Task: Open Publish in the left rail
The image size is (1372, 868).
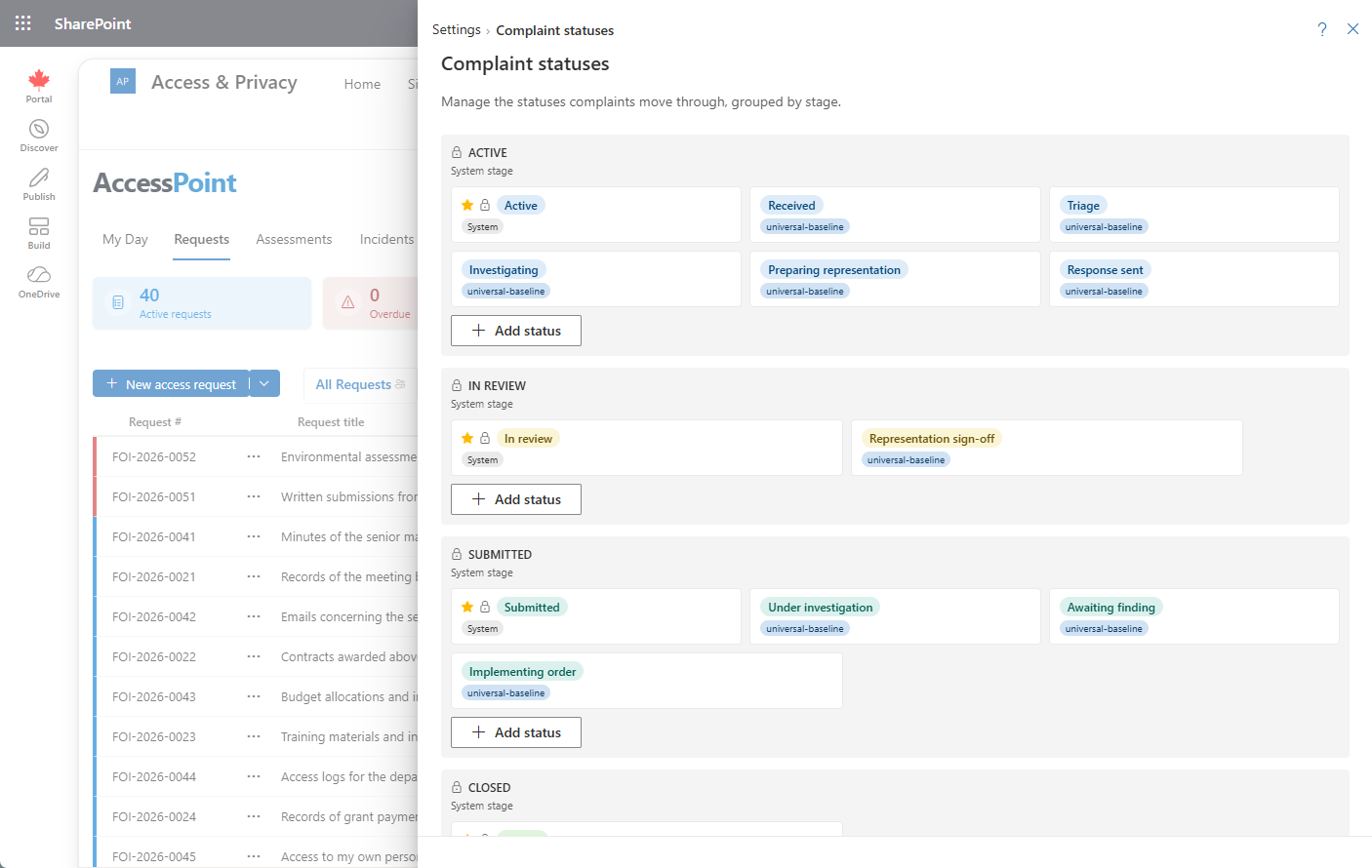Action: coord(39,184)
